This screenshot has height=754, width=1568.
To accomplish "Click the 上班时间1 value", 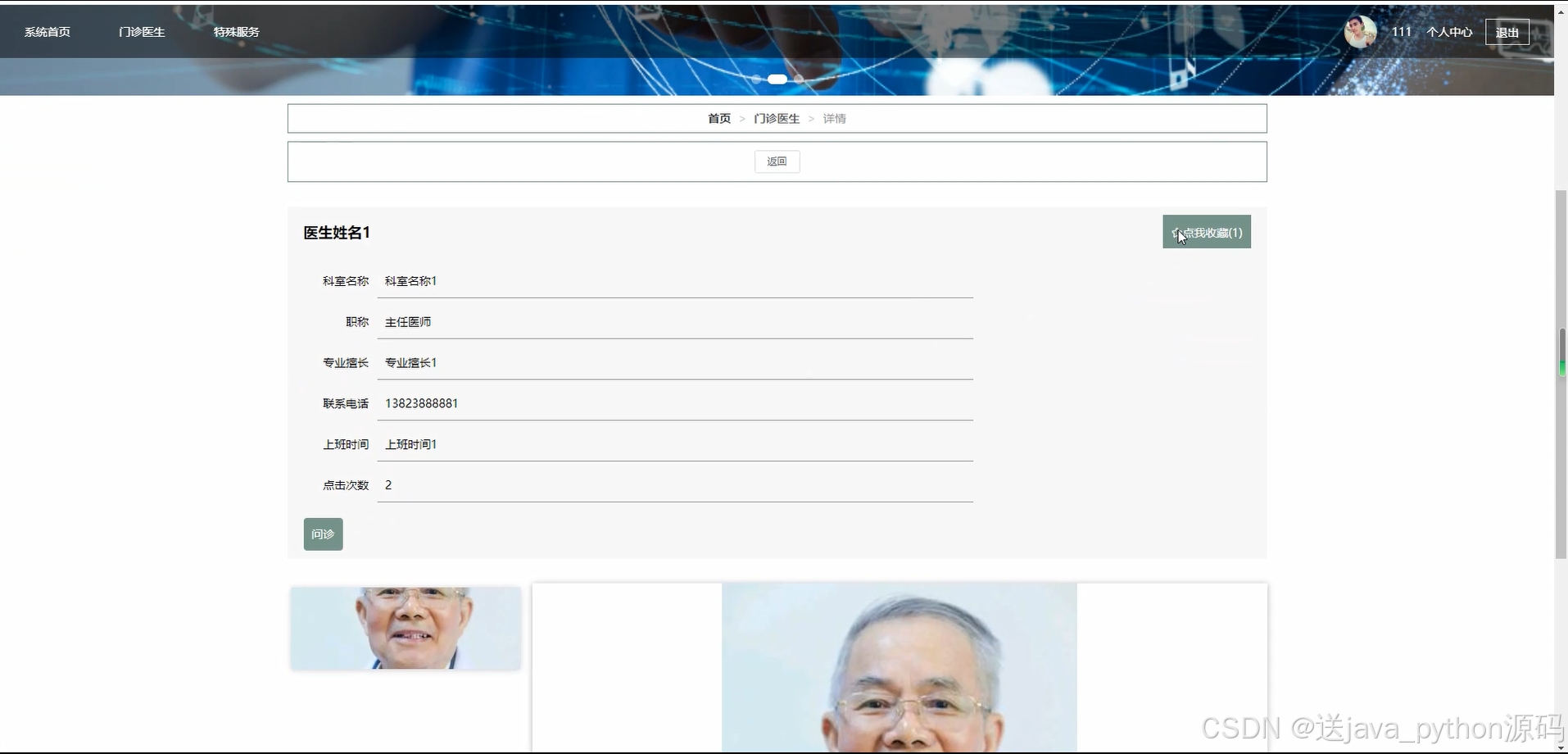I will (411, 444).
